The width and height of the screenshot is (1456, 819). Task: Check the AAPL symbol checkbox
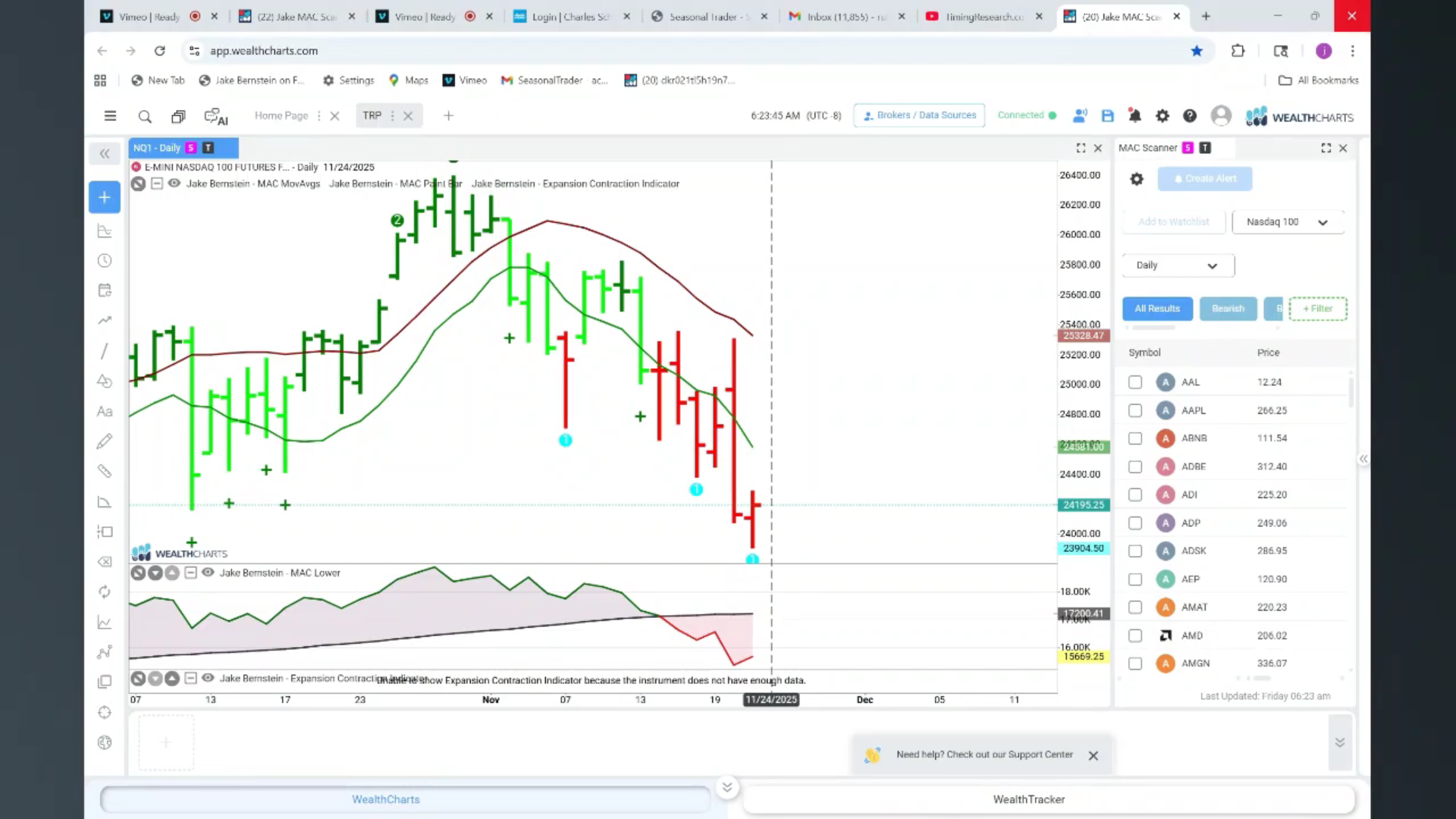1134,410
